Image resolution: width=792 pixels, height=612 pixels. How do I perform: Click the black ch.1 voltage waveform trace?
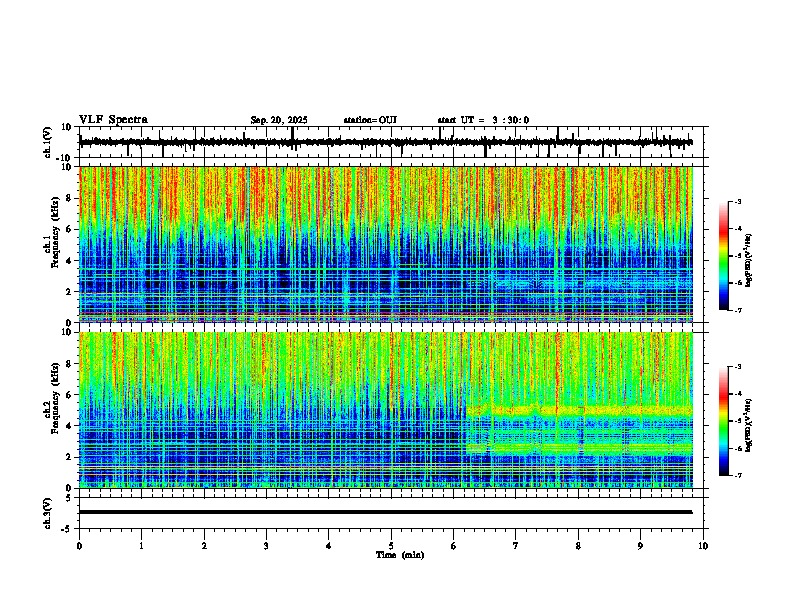[385, 142]
